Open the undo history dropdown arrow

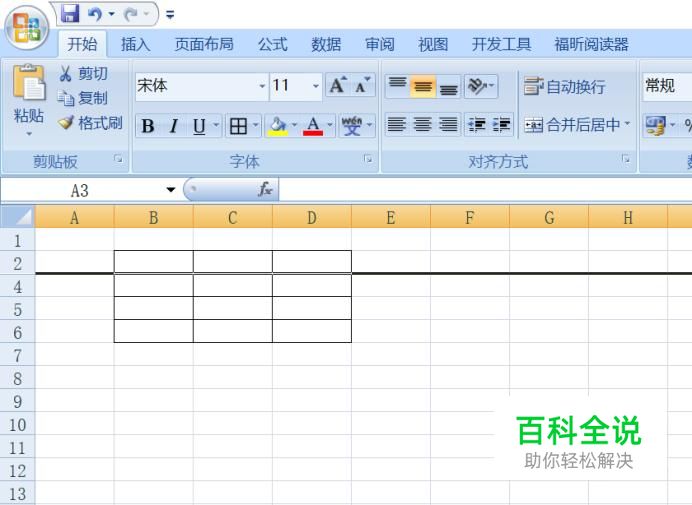[112, 15]
